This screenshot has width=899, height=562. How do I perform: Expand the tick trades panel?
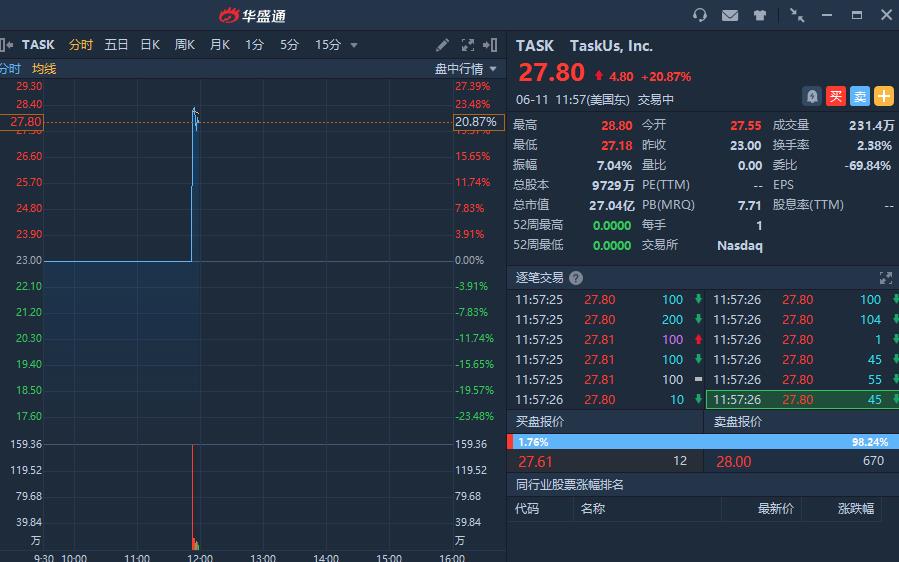(x=886, y=278)
